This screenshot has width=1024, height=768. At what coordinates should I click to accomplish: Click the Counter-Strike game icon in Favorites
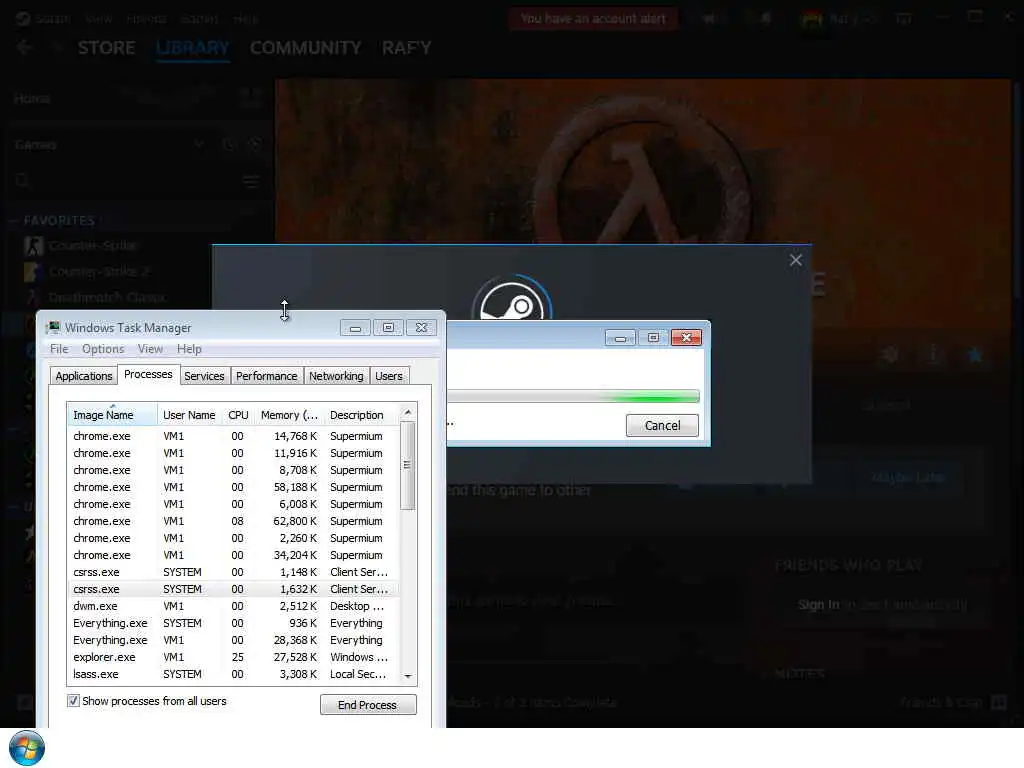pos(33,246)
